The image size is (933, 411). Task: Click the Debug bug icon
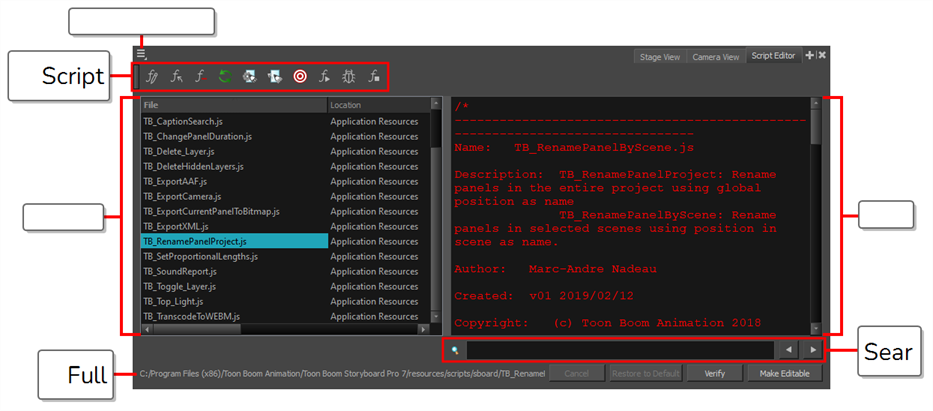tap(349, 76)
